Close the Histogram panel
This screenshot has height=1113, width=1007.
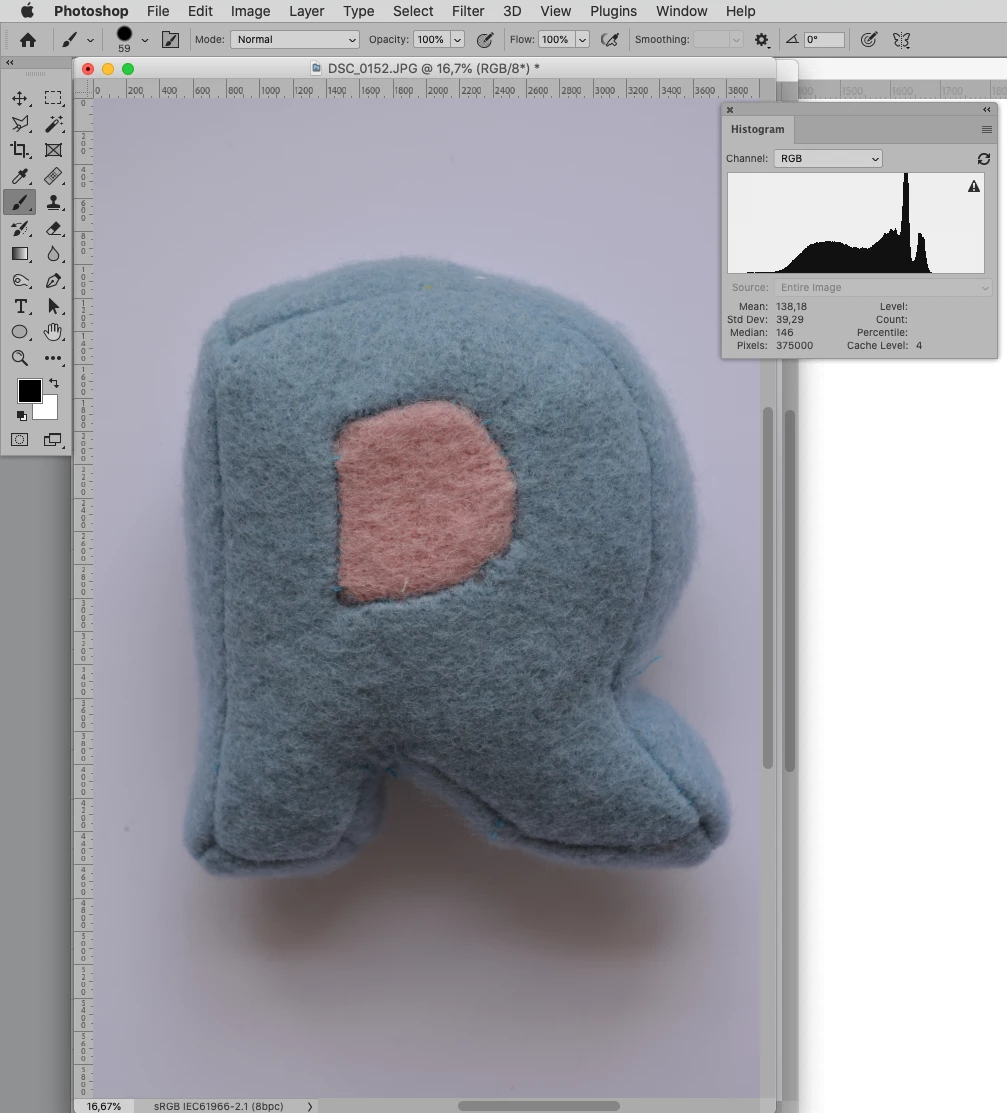(x=730, y=110)
